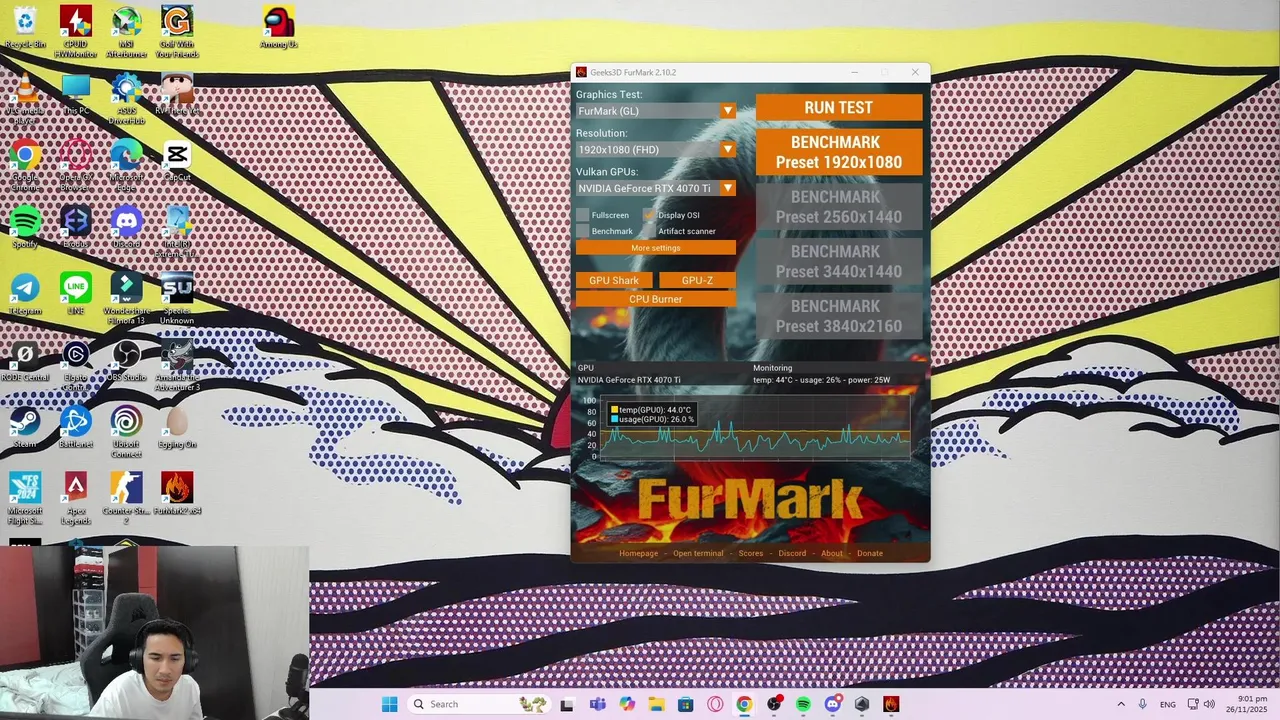Select the Discord desktop shortcut

point(126,227)
